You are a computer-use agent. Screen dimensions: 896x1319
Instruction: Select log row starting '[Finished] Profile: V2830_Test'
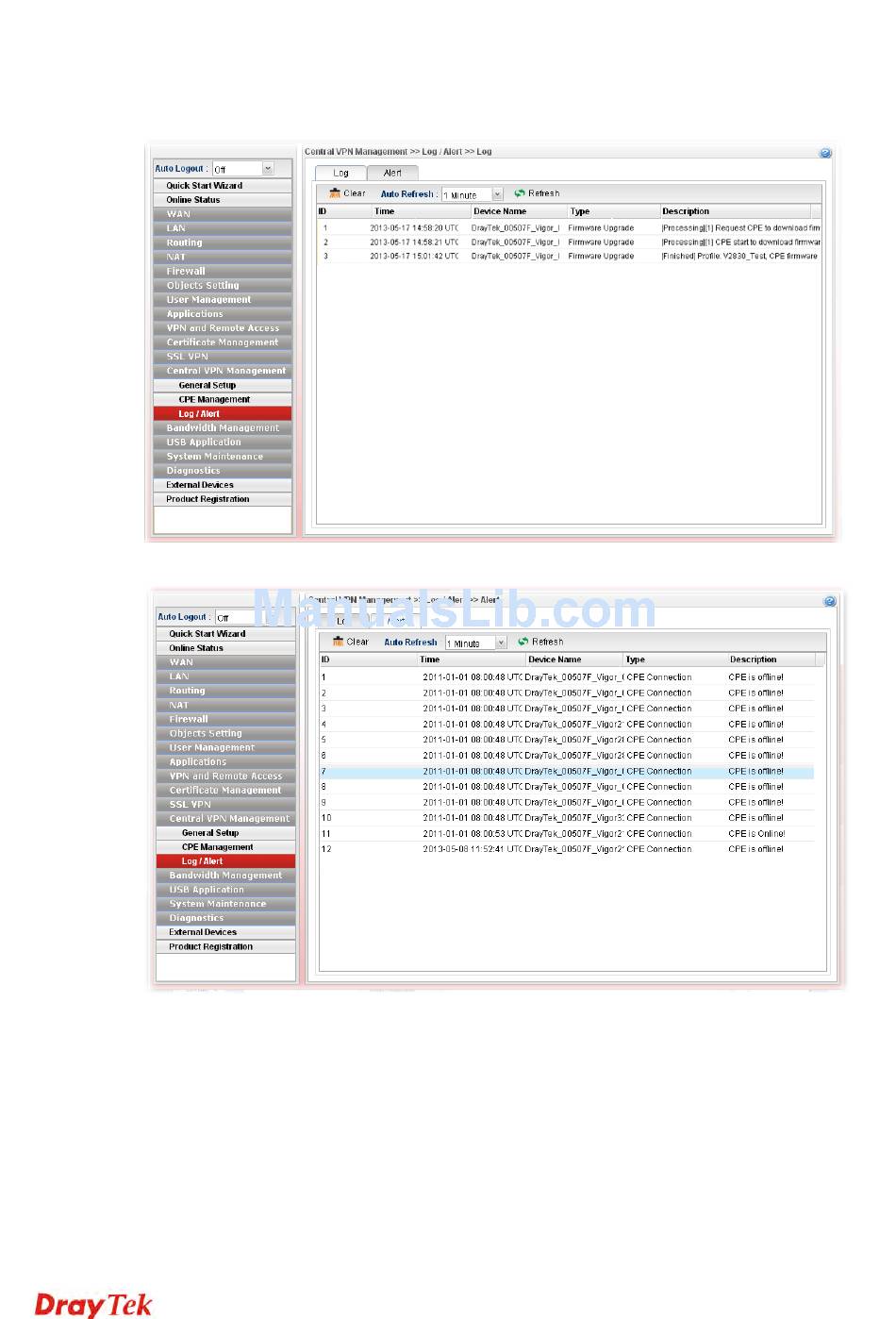[569, 257]
